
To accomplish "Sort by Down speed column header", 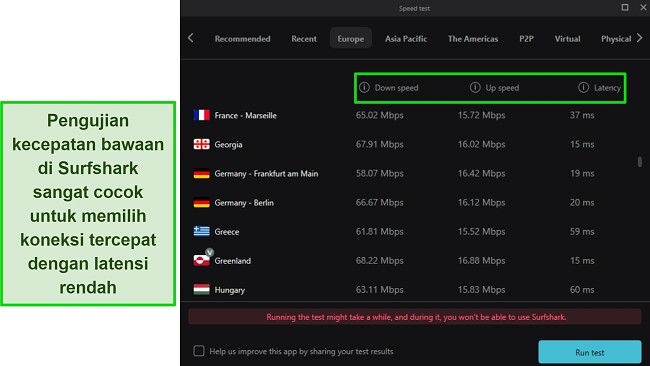I will (396, 88).
